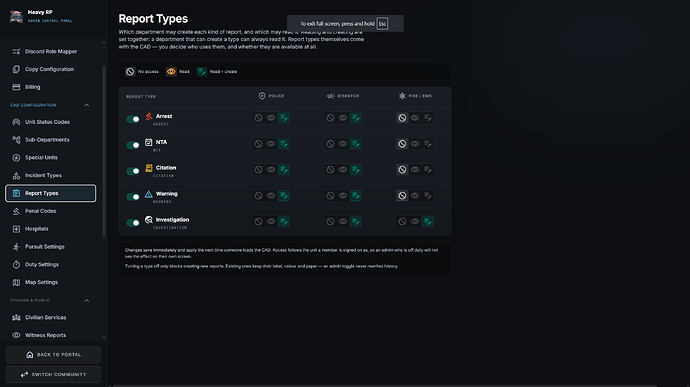The width and height of the screenshot is (690, 387).
Task: Open Hospitals settings
Action: click(51, 229)
